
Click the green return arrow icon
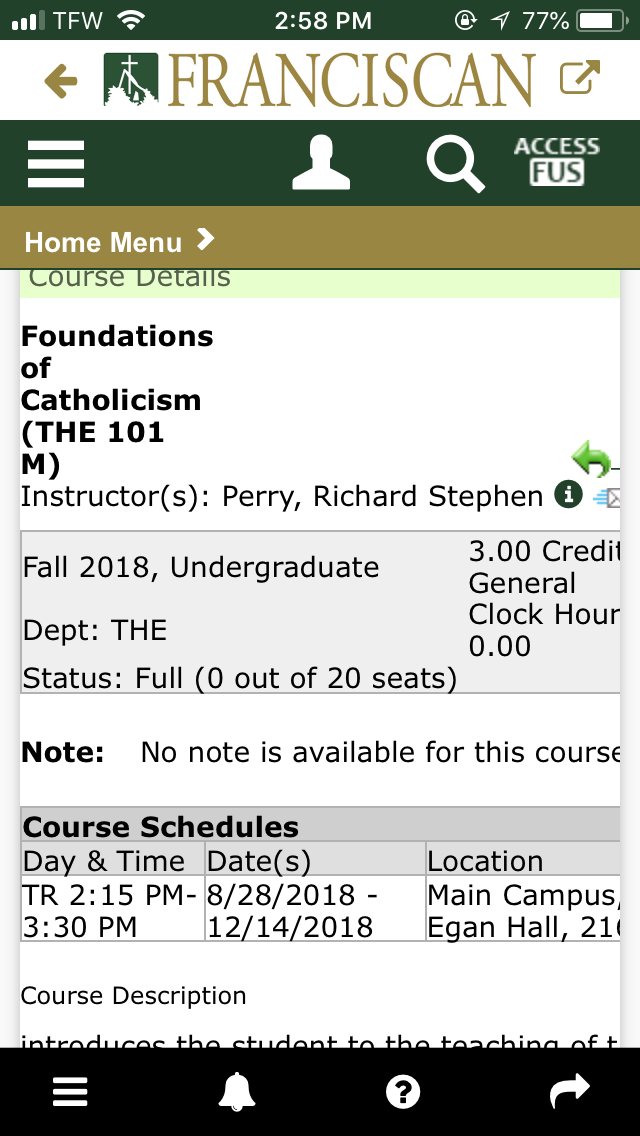(592, 459)
